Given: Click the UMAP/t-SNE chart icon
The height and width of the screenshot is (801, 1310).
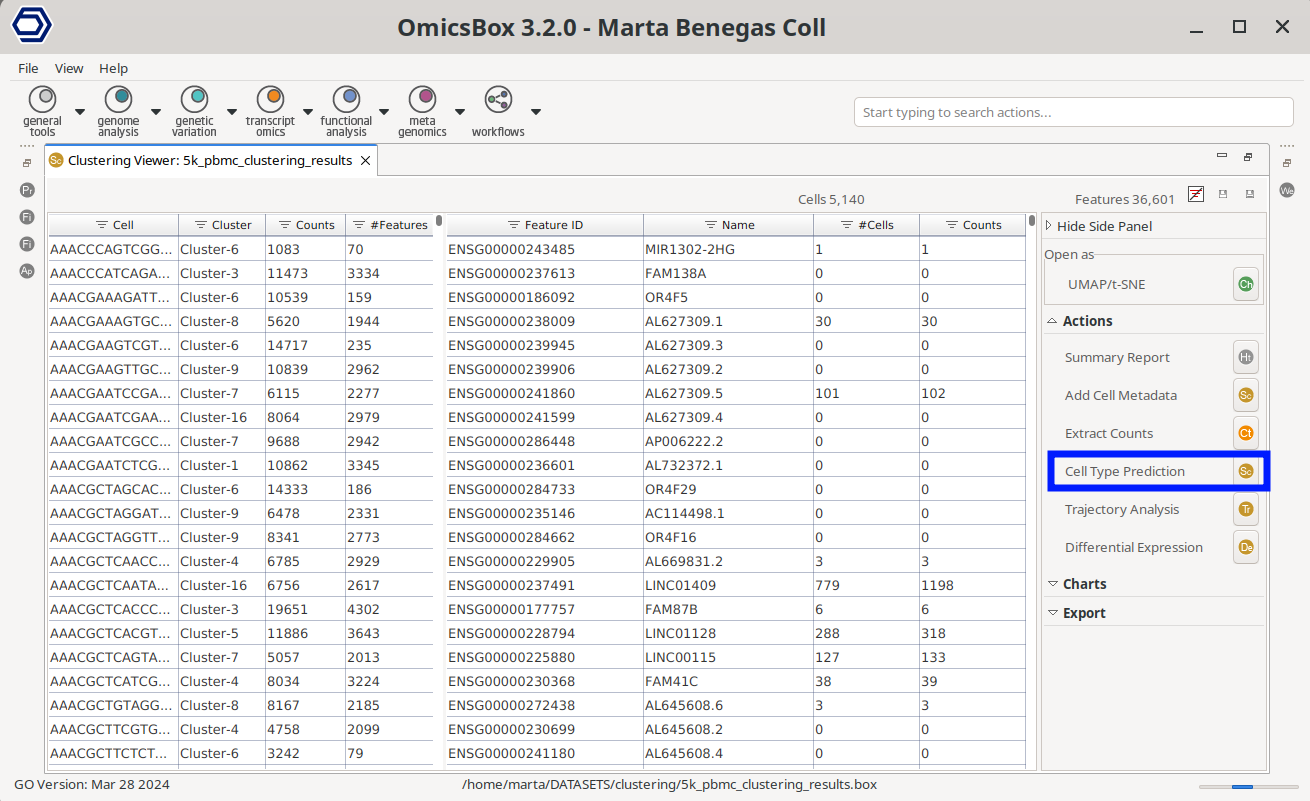Looking at the screenshot, I should pyautogui.click(x=1245, y=284).
